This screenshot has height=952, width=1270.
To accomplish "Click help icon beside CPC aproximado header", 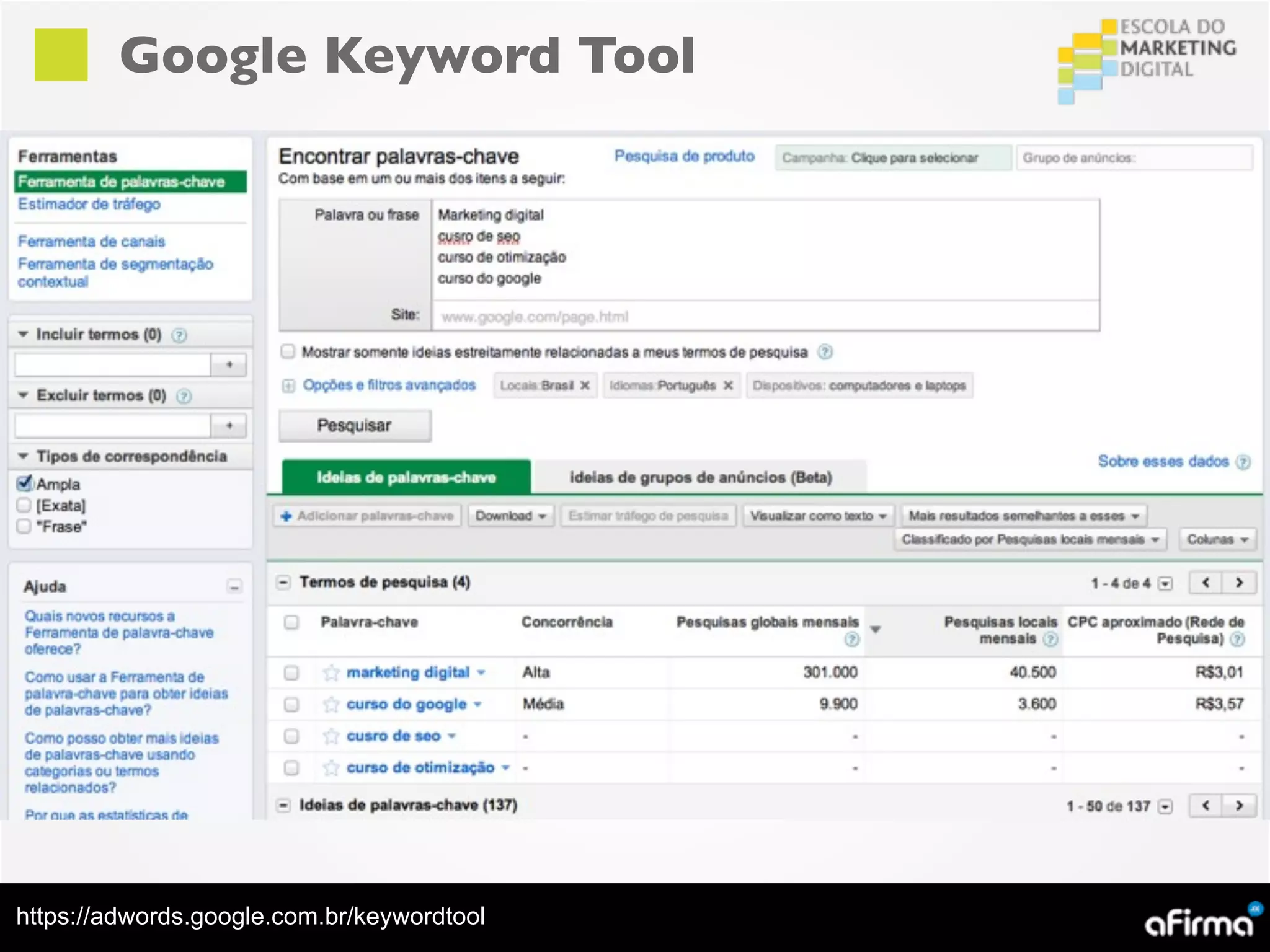I will point(1237,639).
